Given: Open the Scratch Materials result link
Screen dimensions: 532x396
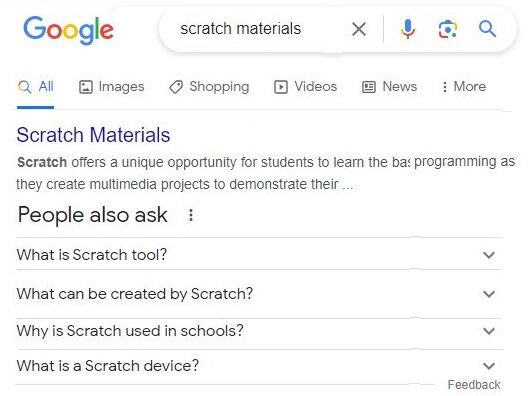Looking at the screenshot, I should [93, 135].
